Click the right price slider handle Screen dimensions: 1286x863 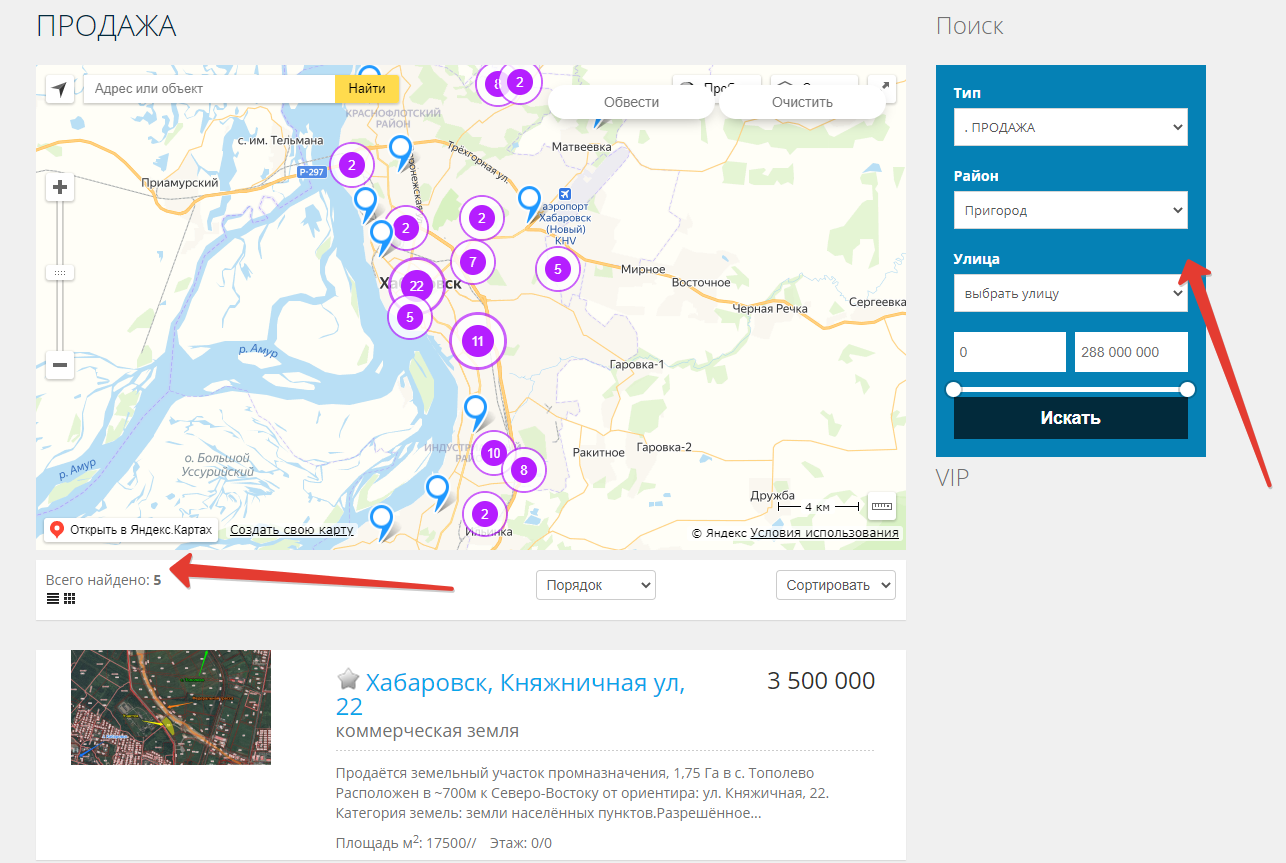[x=1187, y=389]
